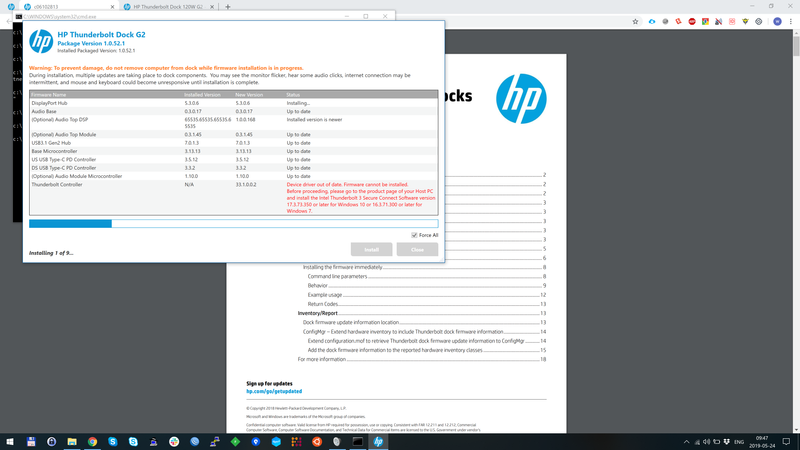800x450 pixels.
Task: Close the c06102813 browser tab
Action: (x=112, y=7)
